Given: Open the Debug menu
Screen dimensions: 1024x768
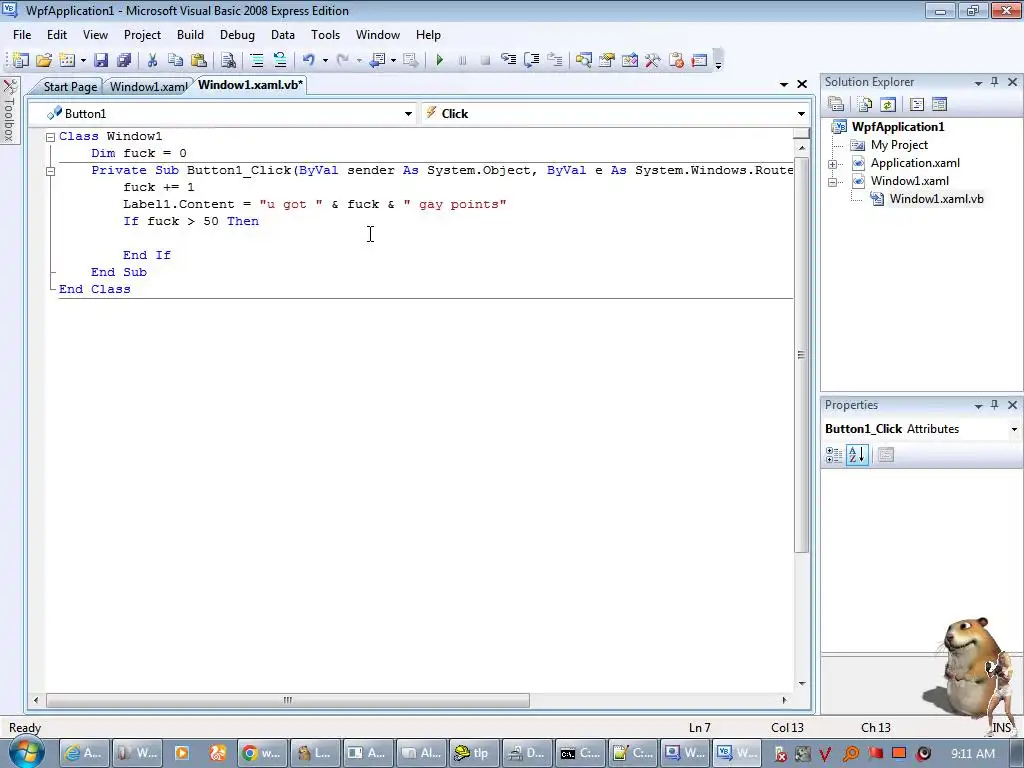Looking at the screenshot, I should pos(237,35).
